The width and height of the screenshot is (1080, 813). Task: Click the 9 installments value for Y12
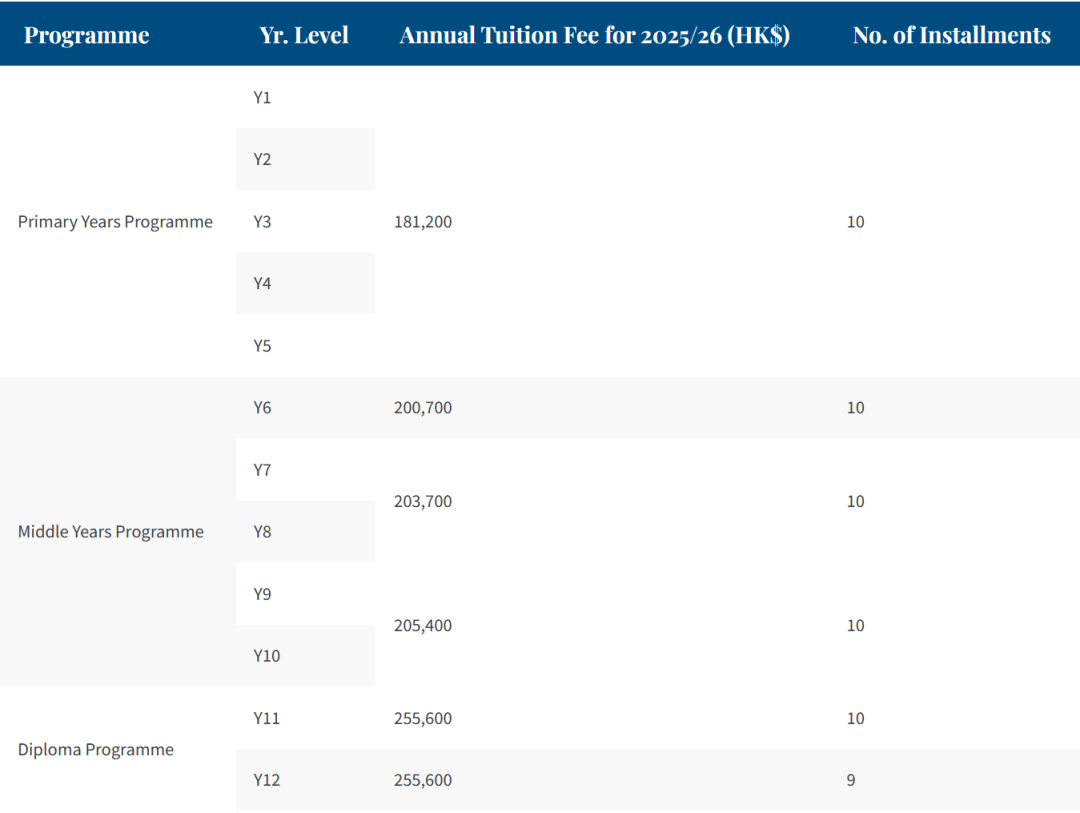[x=851, y=780]
